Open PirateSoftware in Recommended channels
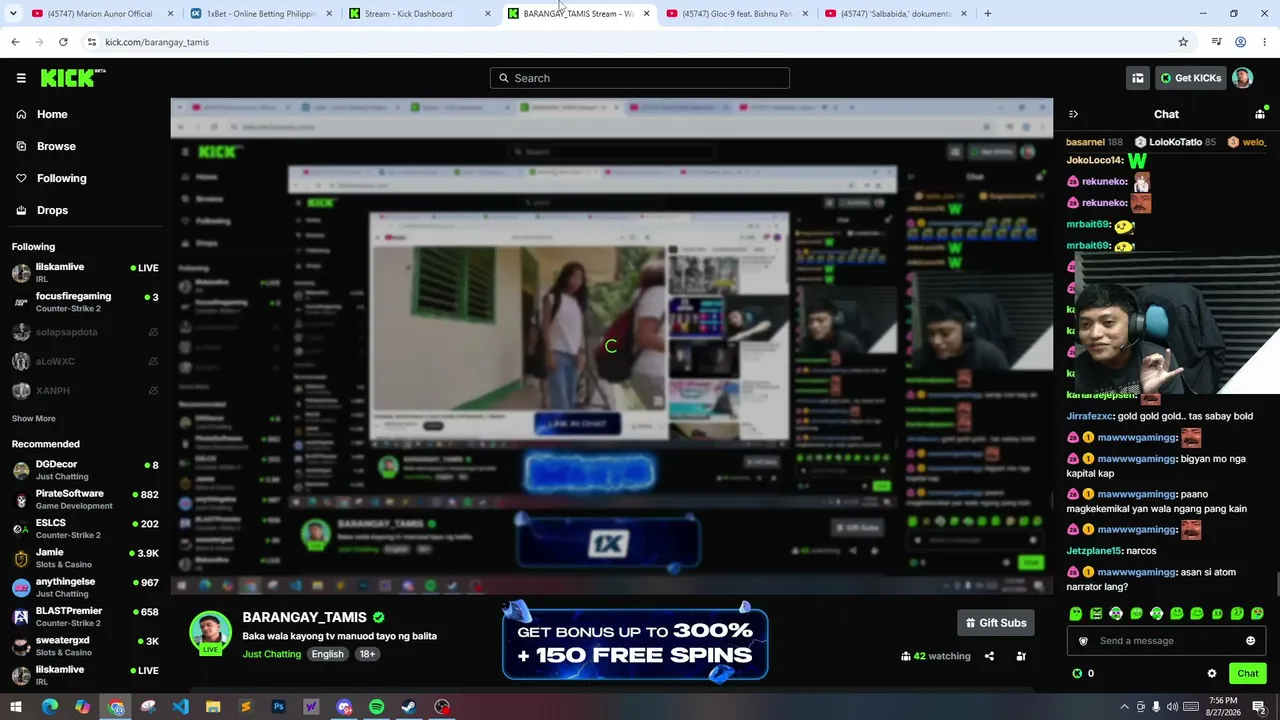The width and height of the screenshot is (1280, 720). 85,499
